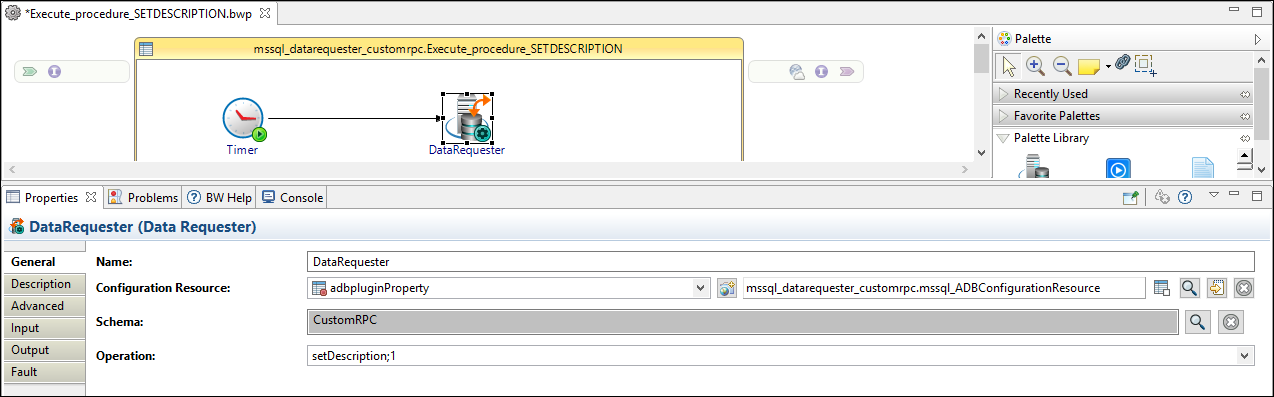The height and width of the screenshot is (397, 1274).
Task: Maximize the Properties view
Action: click(1257, 195)
